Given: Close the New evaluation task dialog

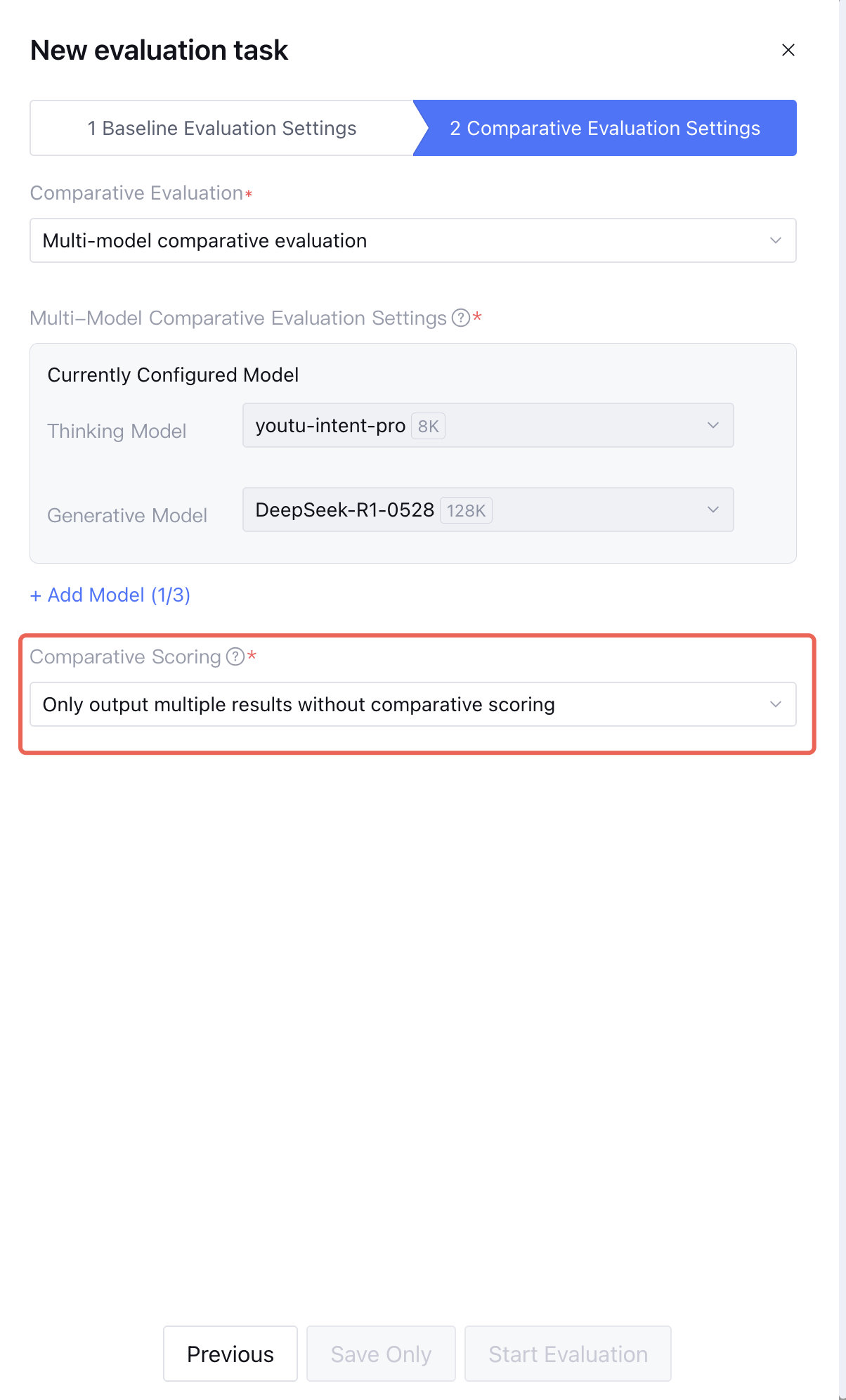Looking at the screenshot, I should (x=788, y=50).
